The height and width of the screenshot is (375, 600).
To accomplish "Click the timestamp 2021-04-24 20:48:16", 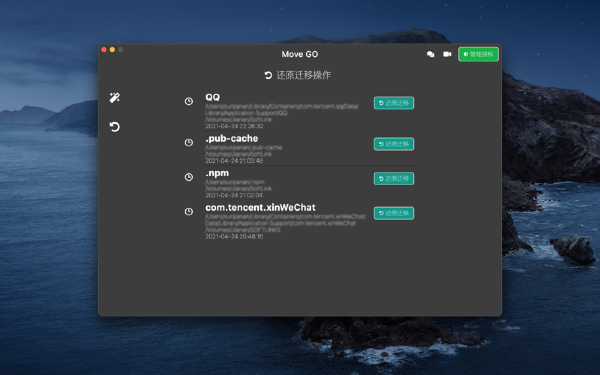I will (x=234, y=236).
